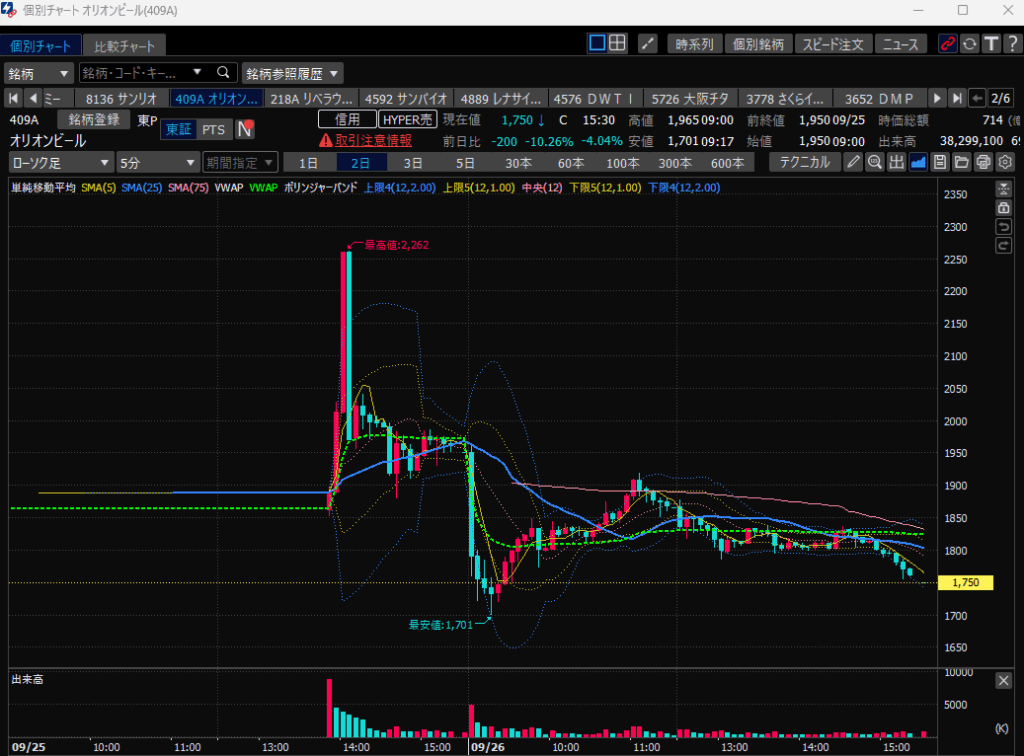The height and width of the screenshot is (756, 1024).
Task: Click the magnifier value-inspect icon
Action: 875,162
